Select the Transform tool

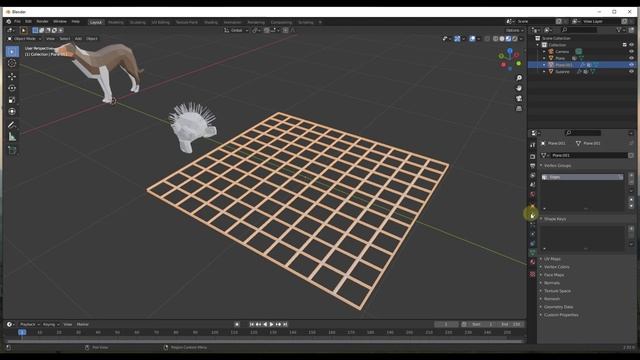click(x=12, y=111)
